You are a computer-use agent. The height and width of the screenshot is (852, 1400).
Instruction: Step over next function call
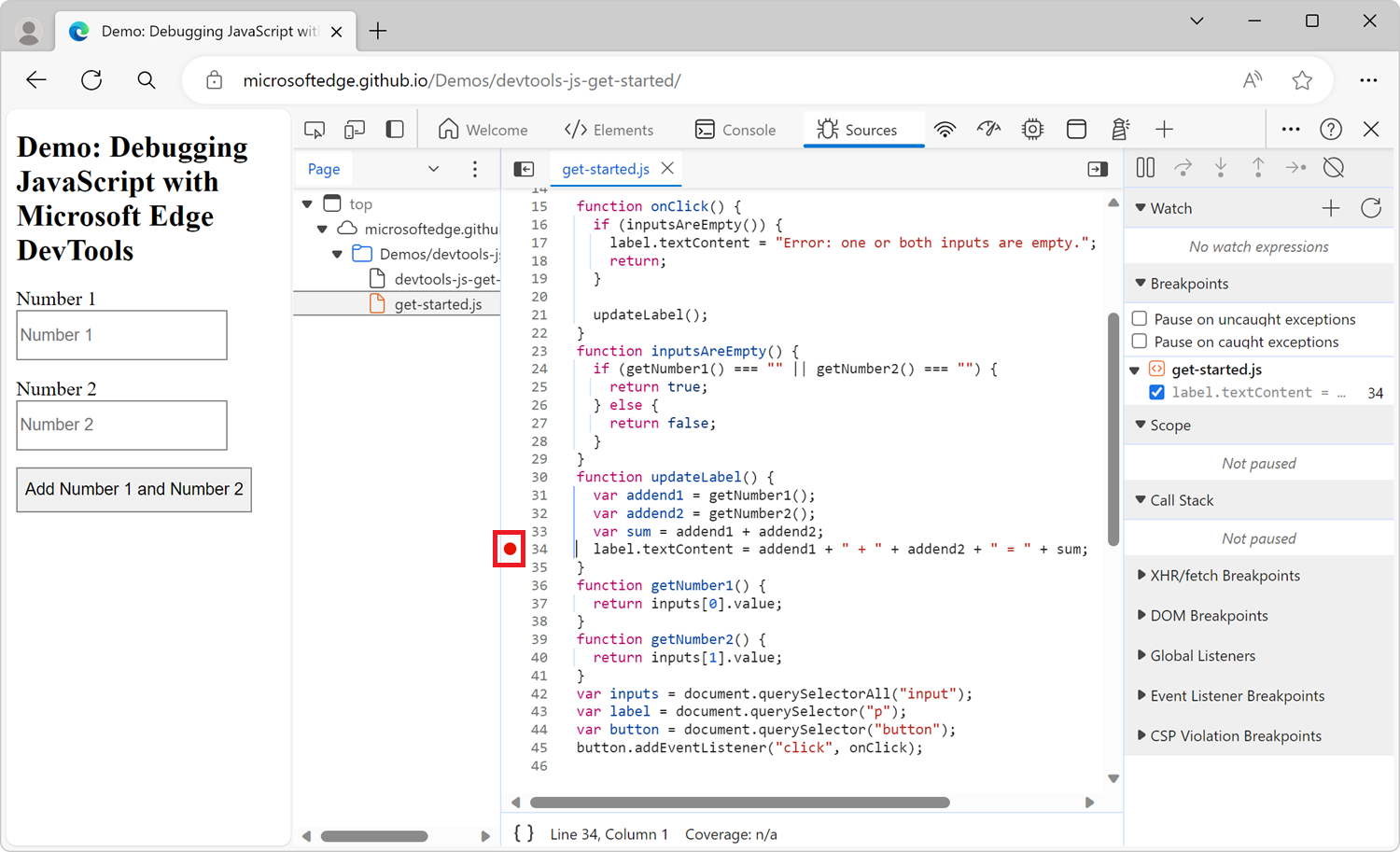tap(1183, 167)
